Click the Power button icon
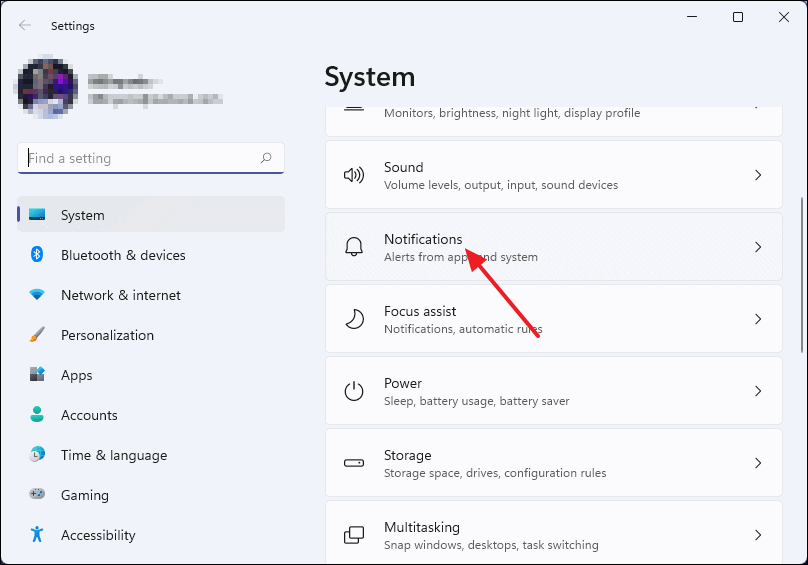Viewport: 808px width, 565px height. click(x=354, y=391)
